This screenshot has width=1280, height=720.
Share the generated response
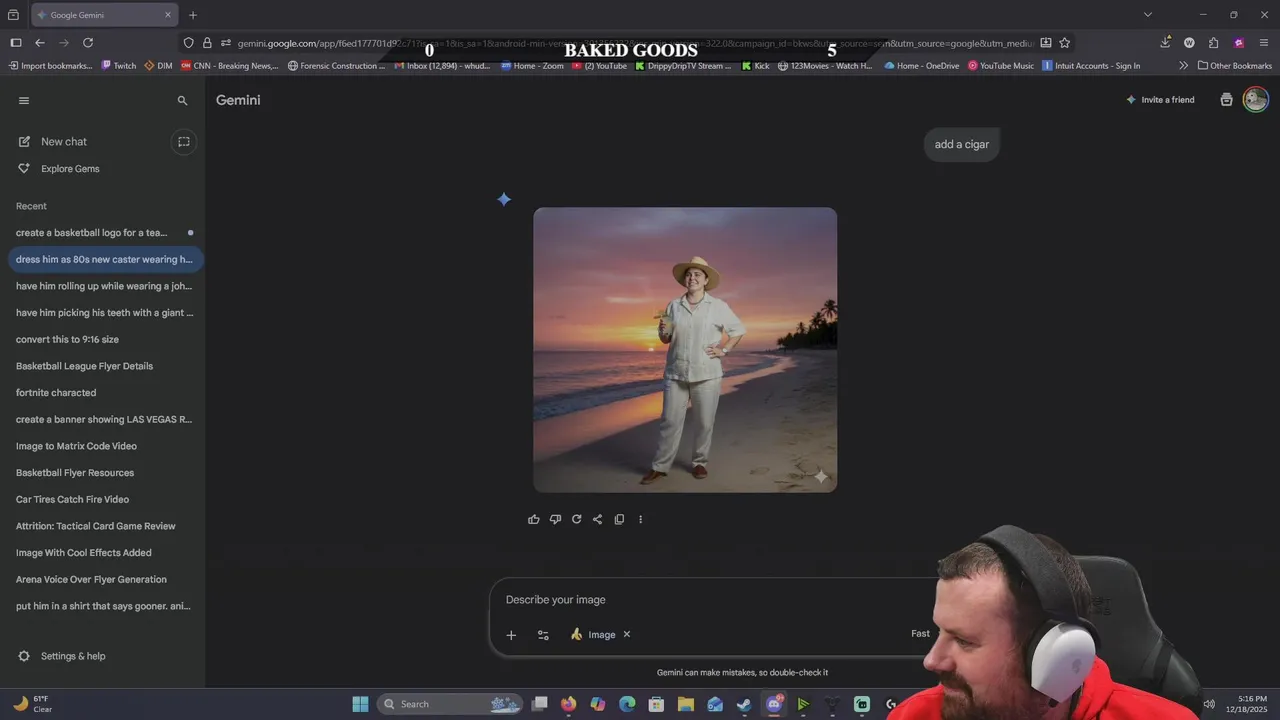(598, 519)
